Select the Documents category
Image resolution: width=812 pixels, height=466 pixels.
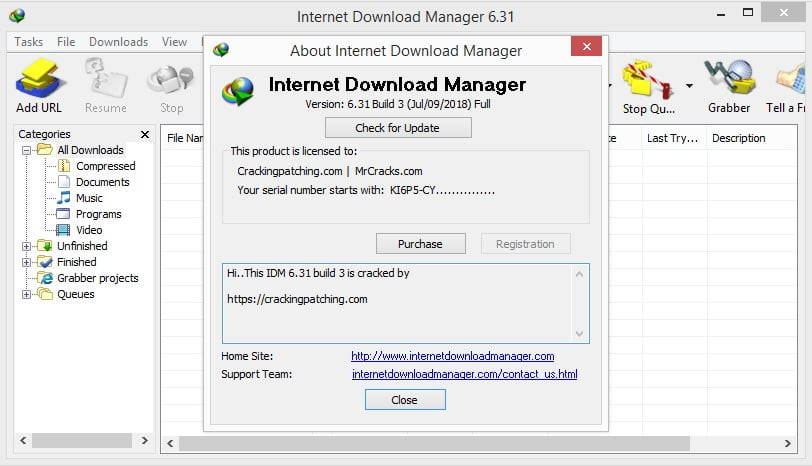point(103,182)
